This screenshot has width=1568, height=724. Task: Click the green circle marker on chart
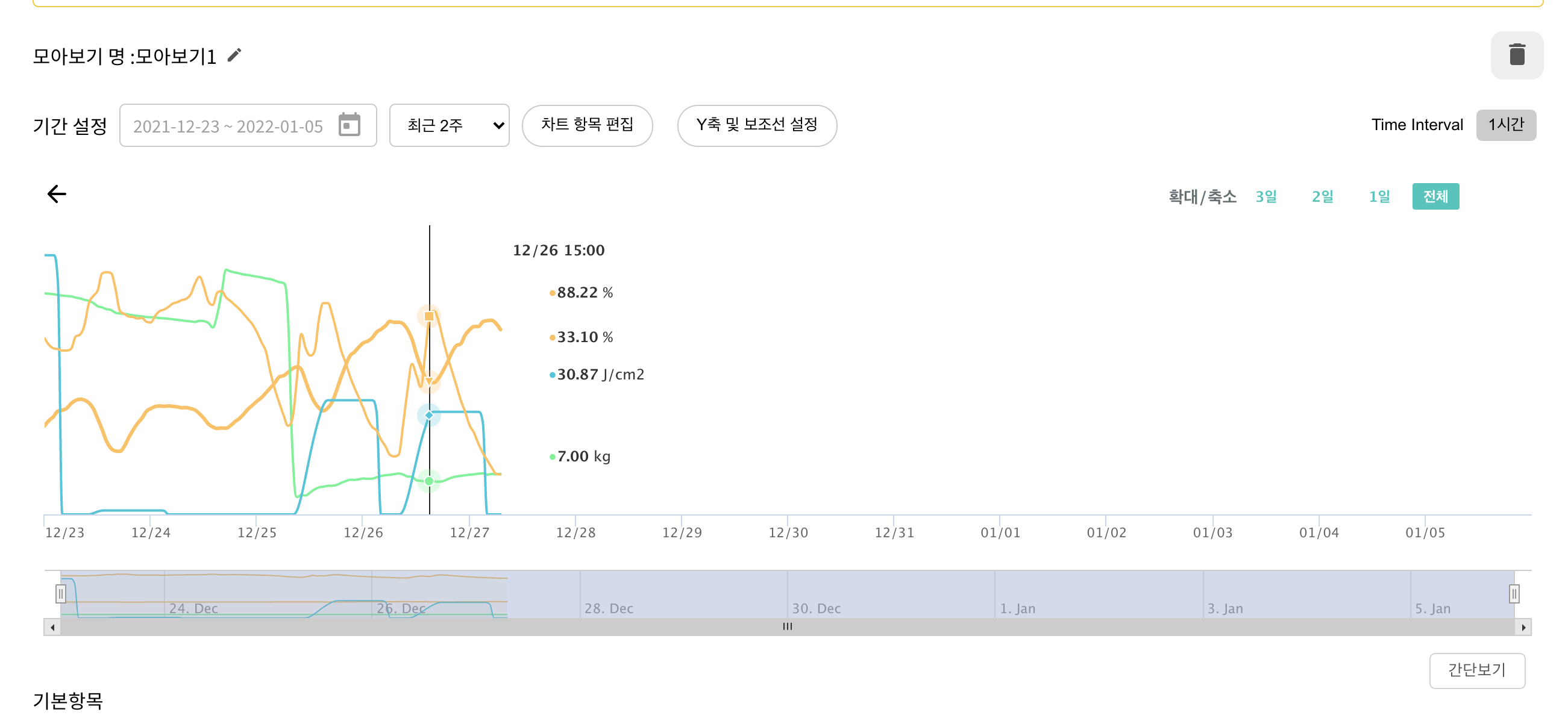429,481
